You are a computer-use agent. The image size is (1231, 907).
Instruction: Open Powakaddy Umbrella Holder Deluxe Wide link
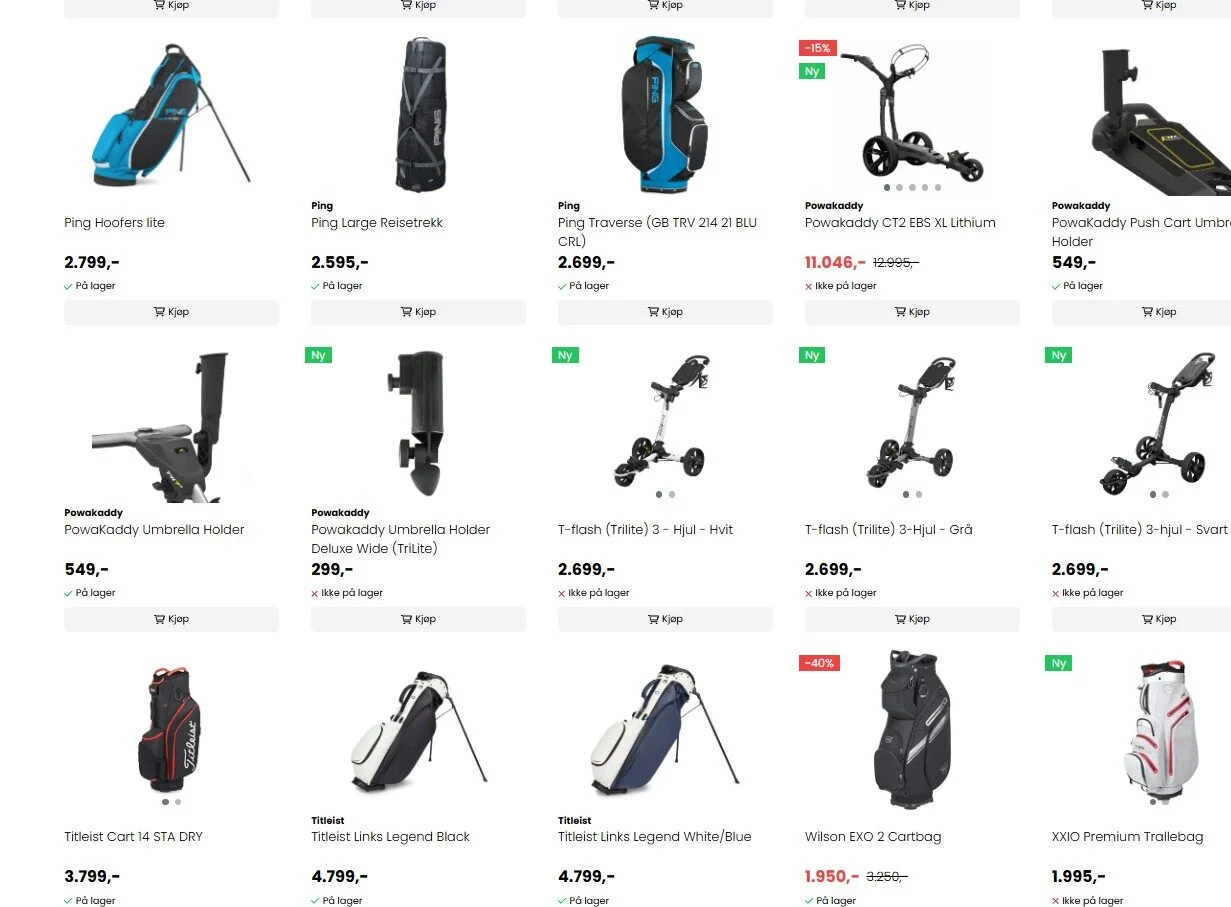point(401,539)
